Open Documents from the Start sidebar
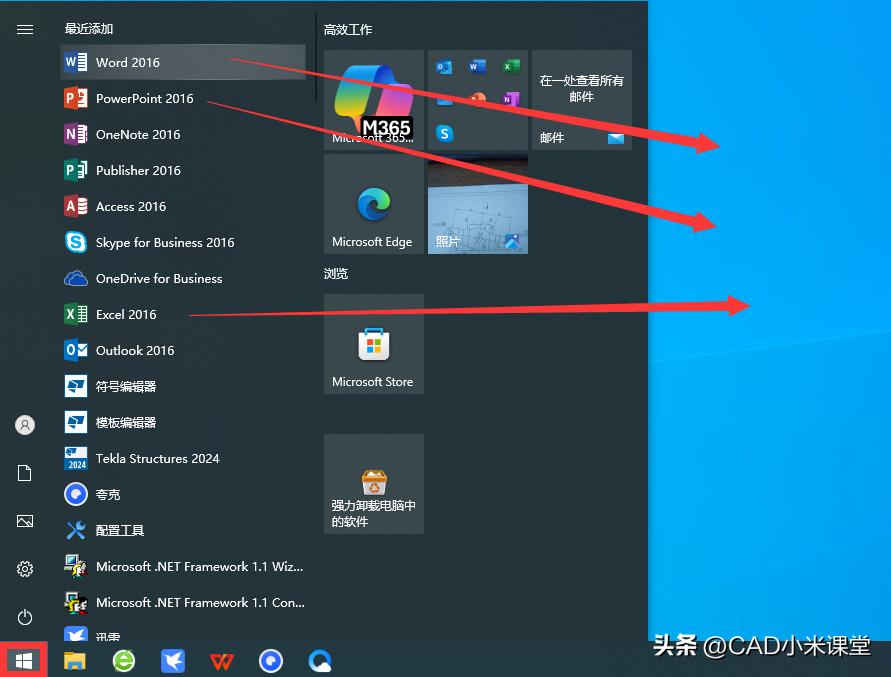 24,473
